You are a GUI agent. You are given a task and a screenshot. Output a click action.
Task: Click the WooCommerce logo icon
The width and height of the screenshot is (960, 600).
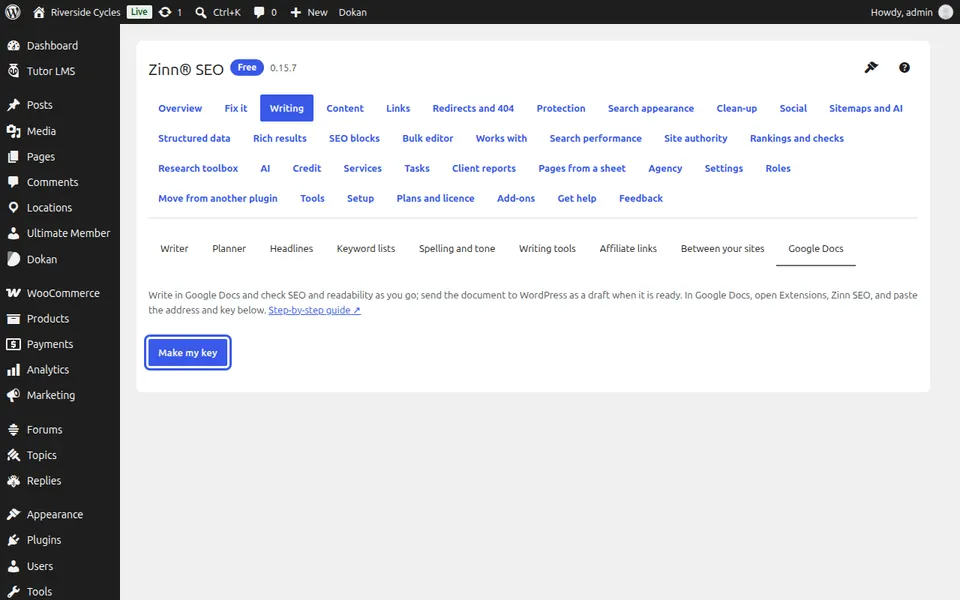(x=13, y=293)
